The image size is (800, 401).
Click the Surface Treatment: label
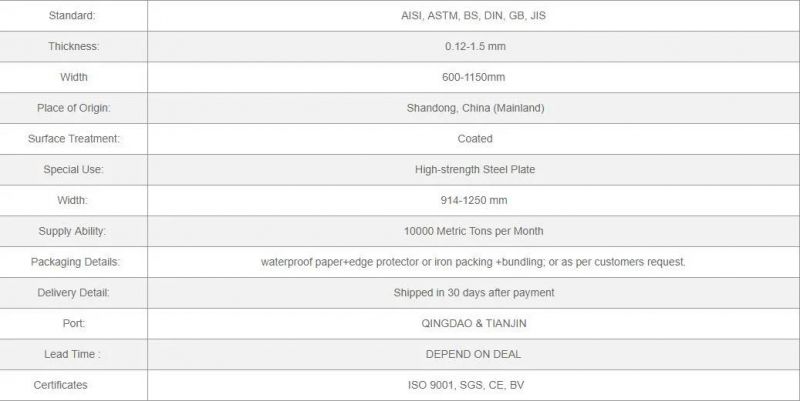(x=73, y=139)
